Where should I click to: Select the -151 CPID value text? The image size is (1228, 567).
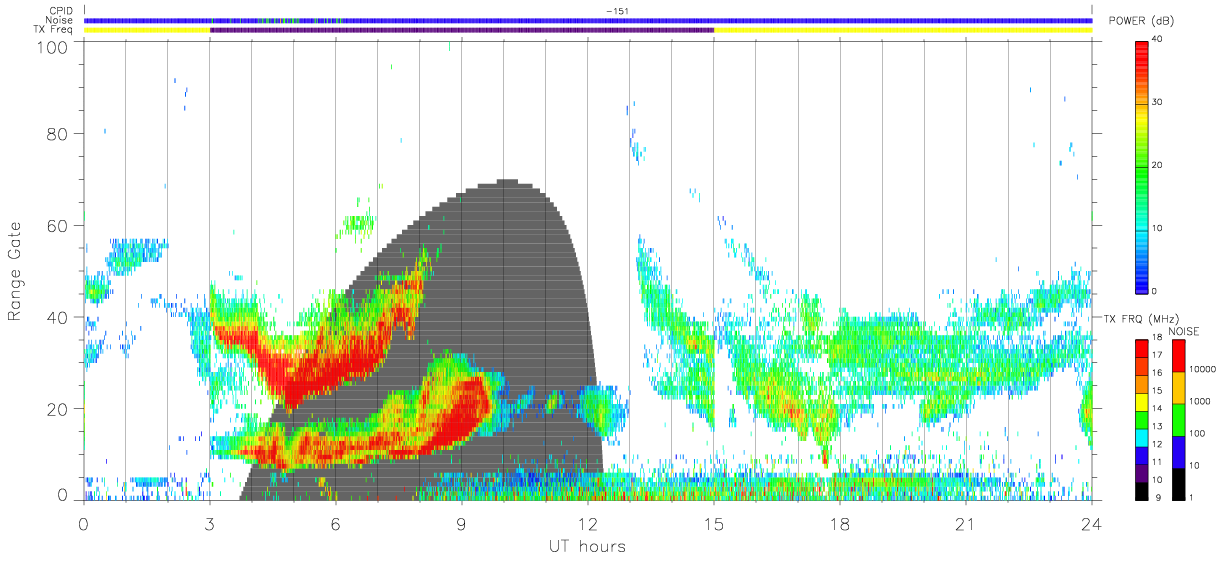(x=617, y=11)
